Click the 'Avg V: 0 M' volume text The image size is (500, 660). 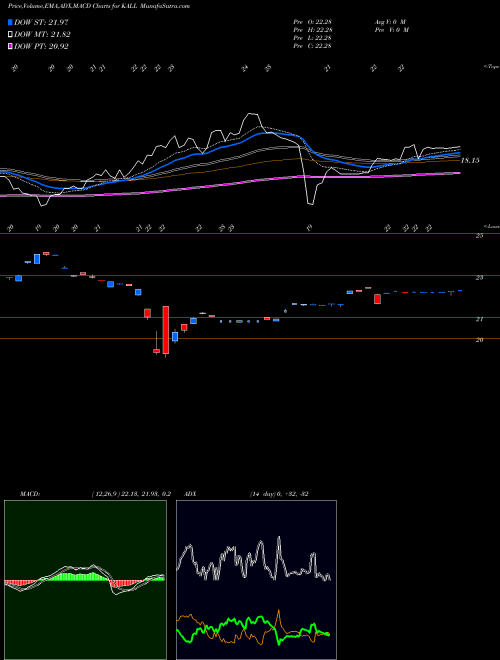click(x=390, y=22)
